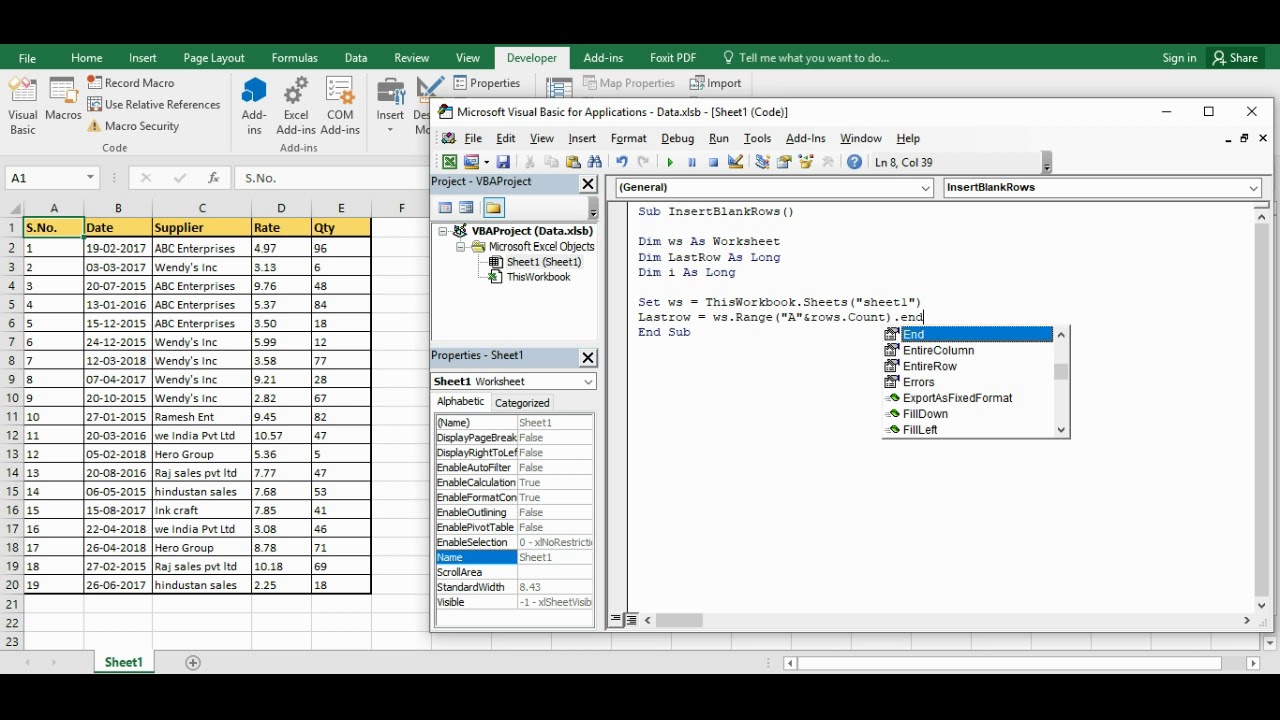Open Properties Window icon in VBA toolbar
1280x720 pixels.
coord(785,162)
